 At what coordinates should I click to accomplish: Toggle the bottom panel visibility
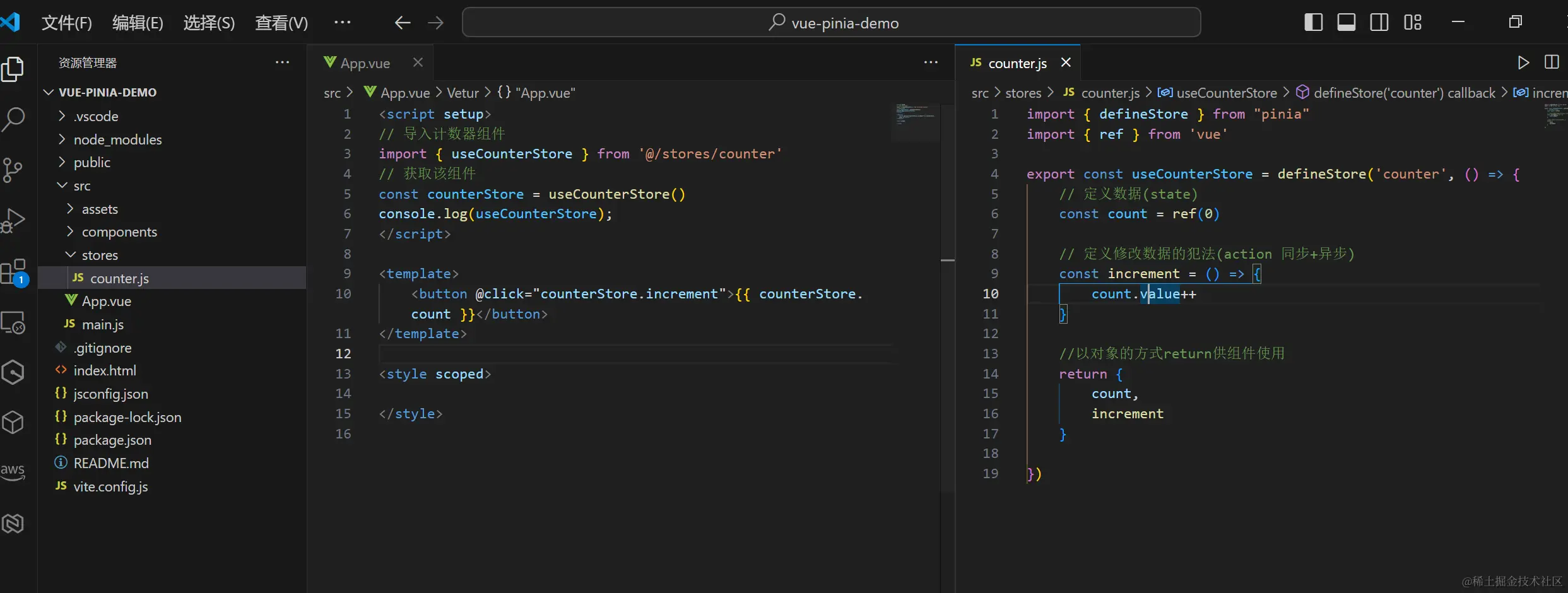click(x=1346, y=23)
